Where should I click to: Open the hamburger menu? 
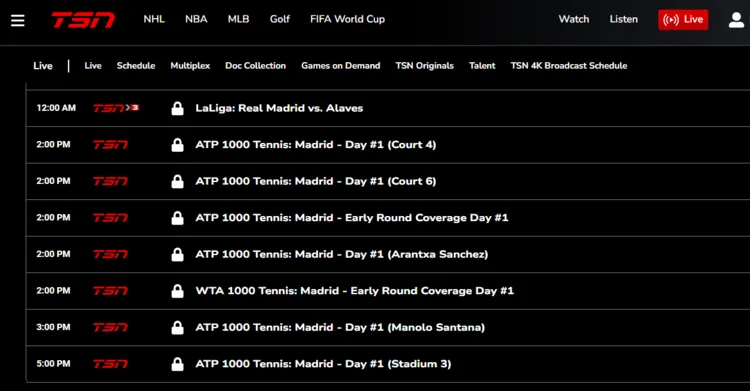click(18, 20)
